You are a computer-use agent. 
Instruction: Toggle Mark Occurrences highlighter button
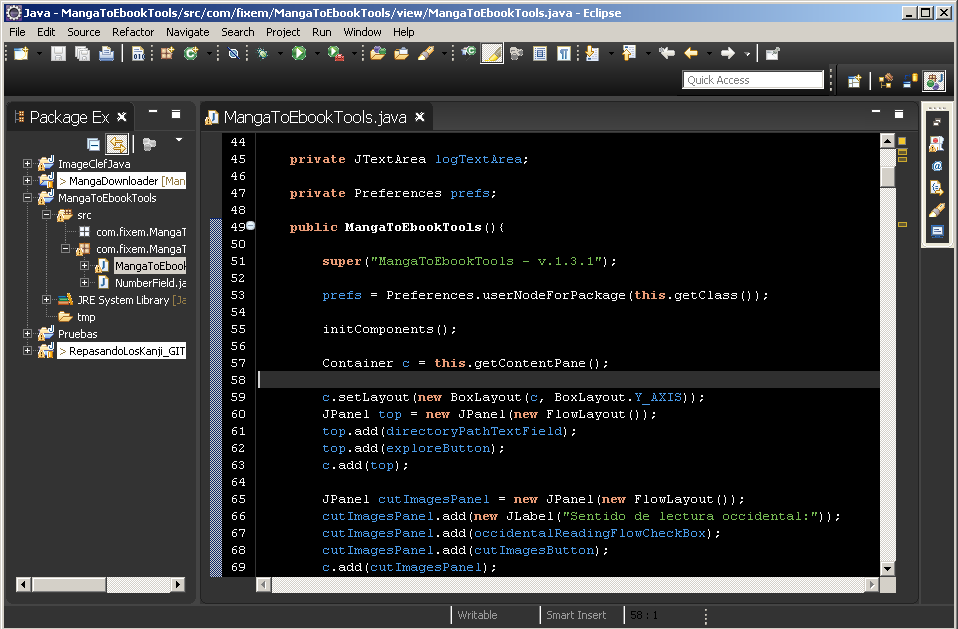pos(492,54)
